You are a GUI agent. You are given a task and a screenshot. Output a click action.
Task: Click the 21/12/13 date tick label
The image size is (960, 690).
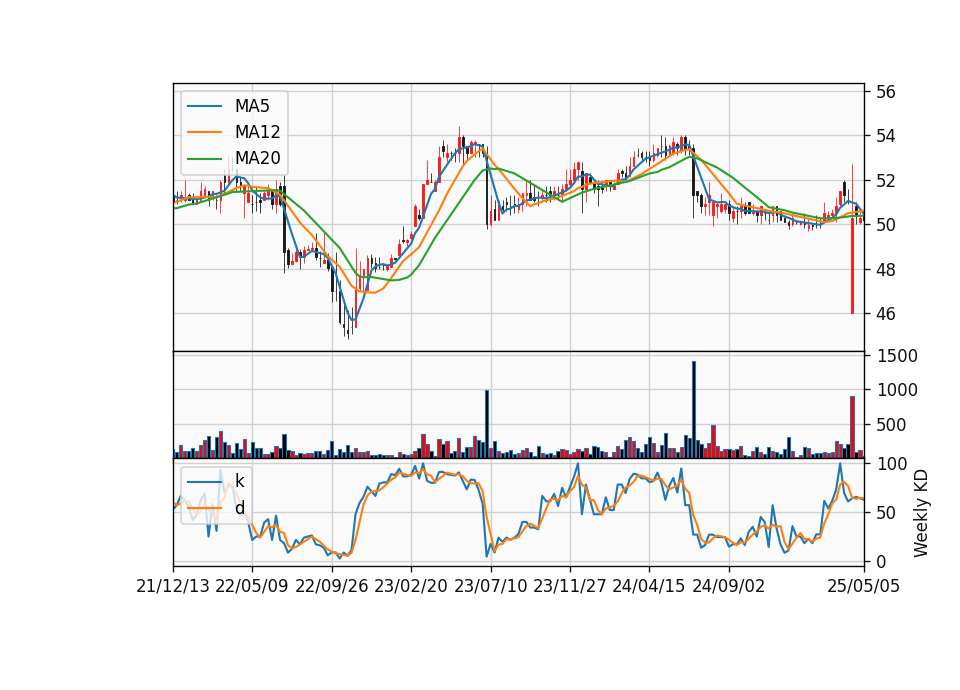click(x=173, y=587)
